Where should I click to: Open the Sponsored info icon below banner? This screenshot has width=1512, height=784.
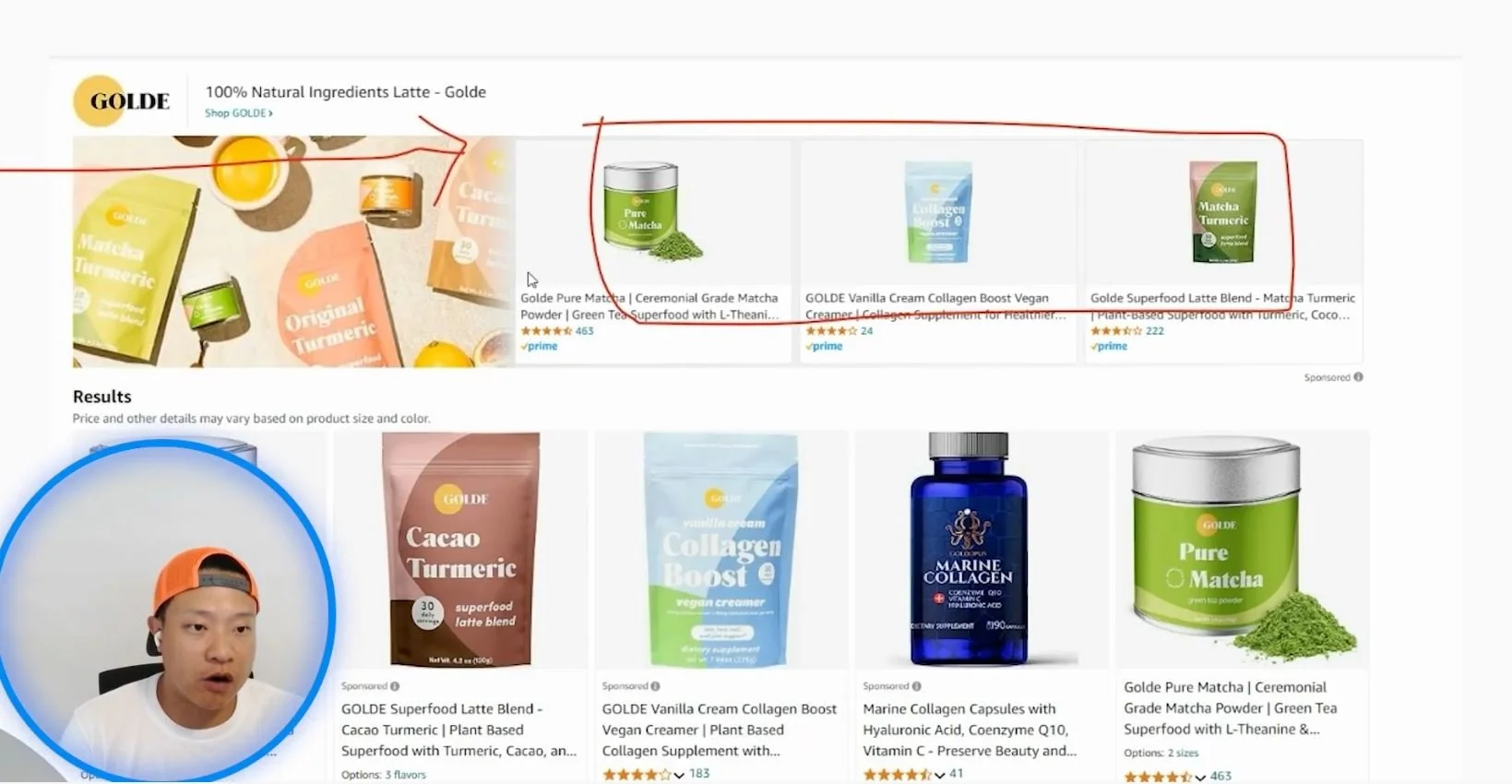click(x=1358, y=377)
